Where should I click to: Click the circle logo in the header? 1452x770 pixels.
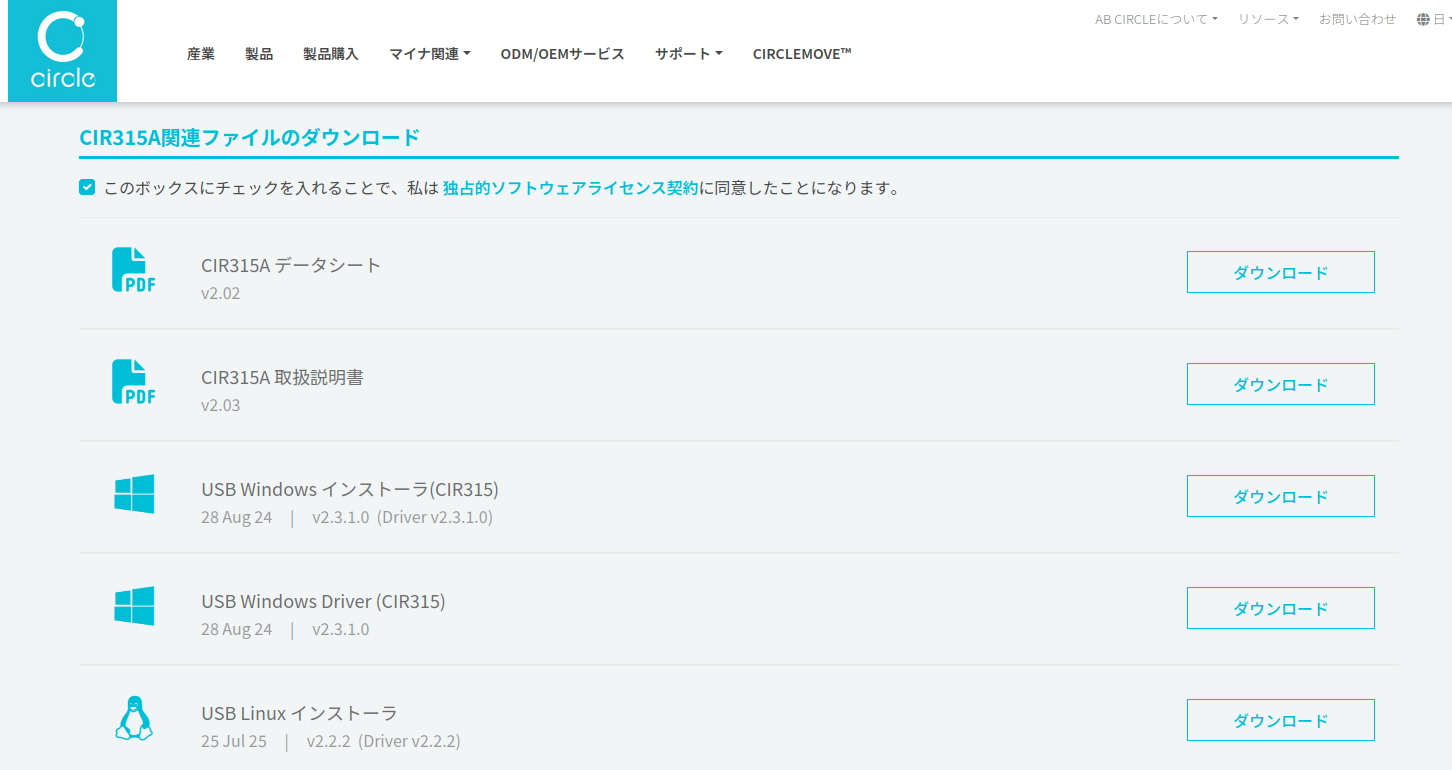(x=62, y=50)
